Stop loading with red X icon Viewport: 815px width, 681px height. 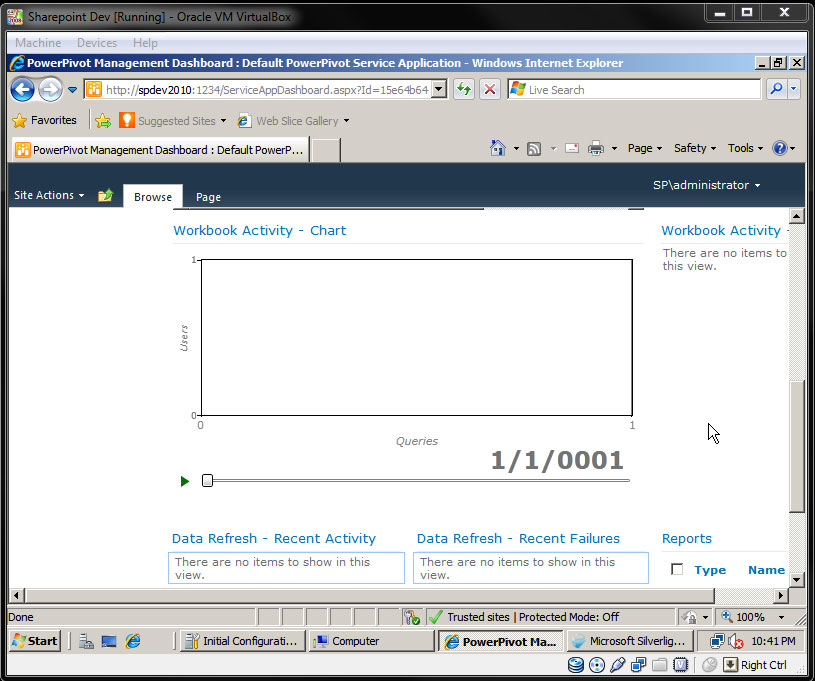click(490, 89)
